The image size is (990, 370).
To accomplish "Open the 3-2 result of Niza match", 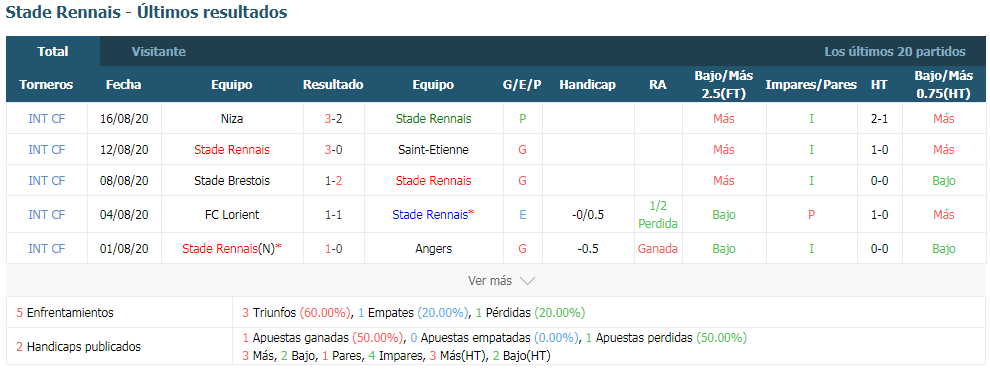I will [x=333, y=119].
